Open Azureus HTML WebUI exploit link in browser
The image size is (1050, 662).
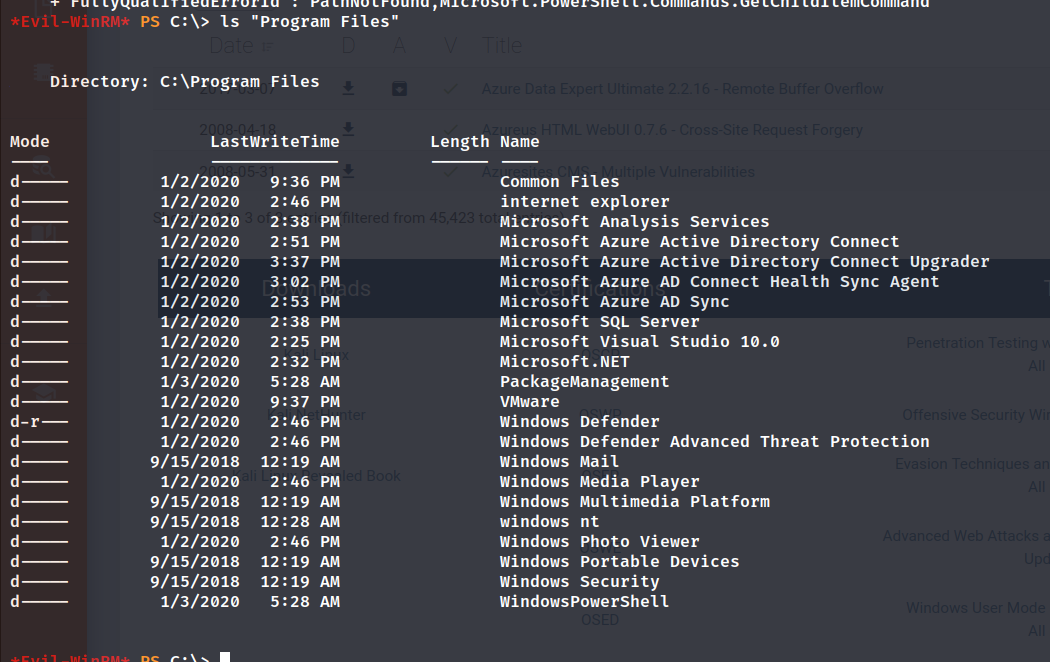pos(672,130)
